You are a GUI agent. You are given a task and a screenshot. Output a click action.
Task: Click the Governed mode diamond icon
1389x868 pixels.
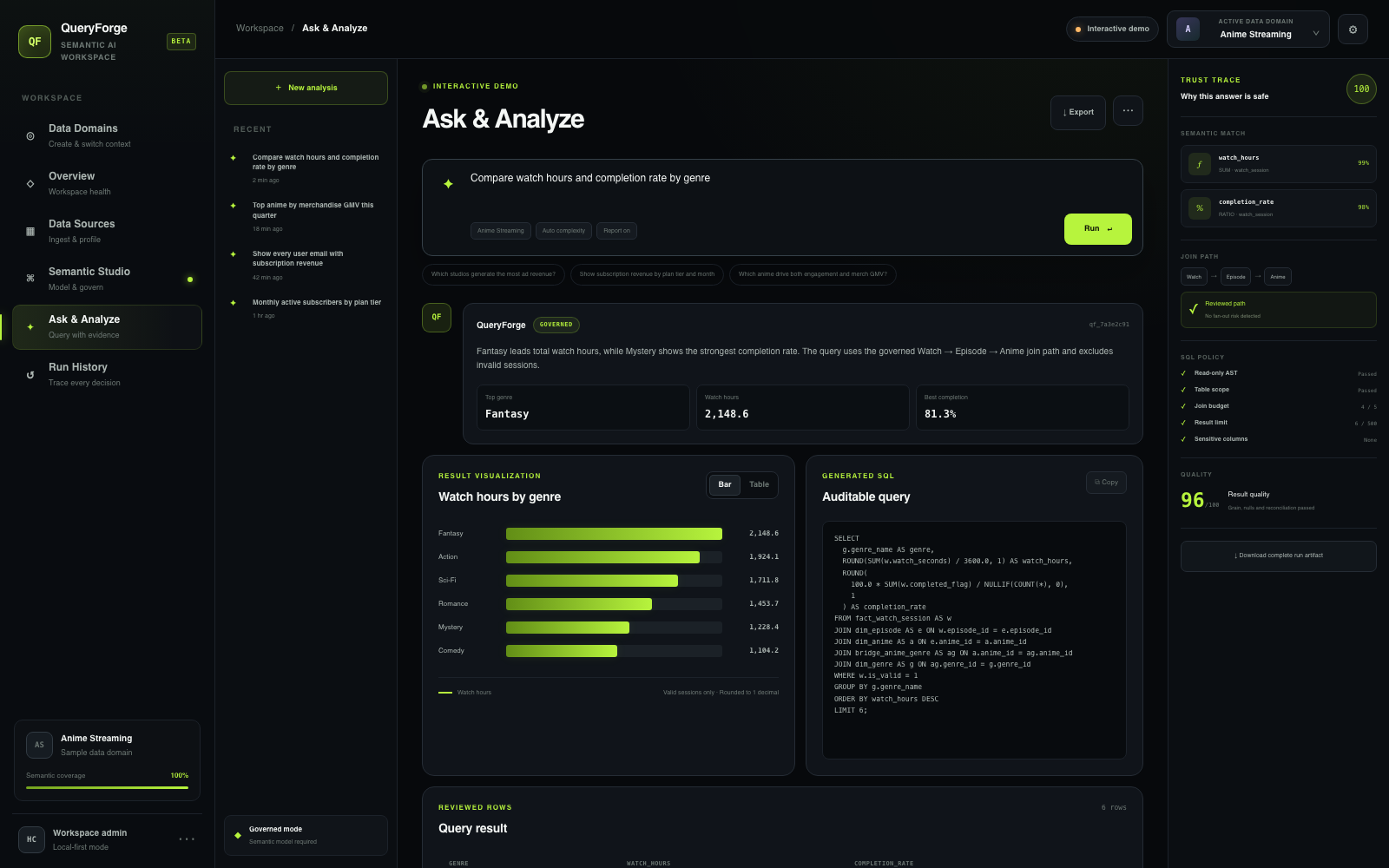click(237, 835)
